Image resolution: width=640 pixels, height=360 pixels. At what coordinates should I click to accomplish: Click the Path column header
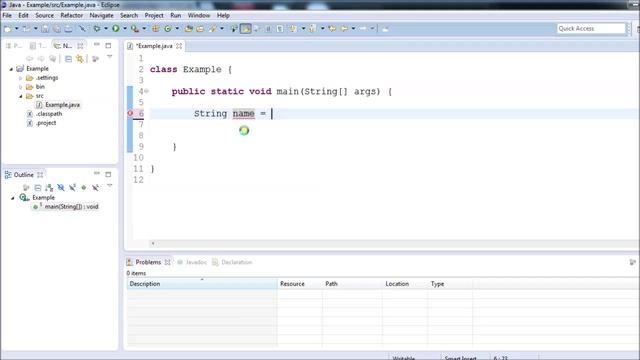point(352,284)
